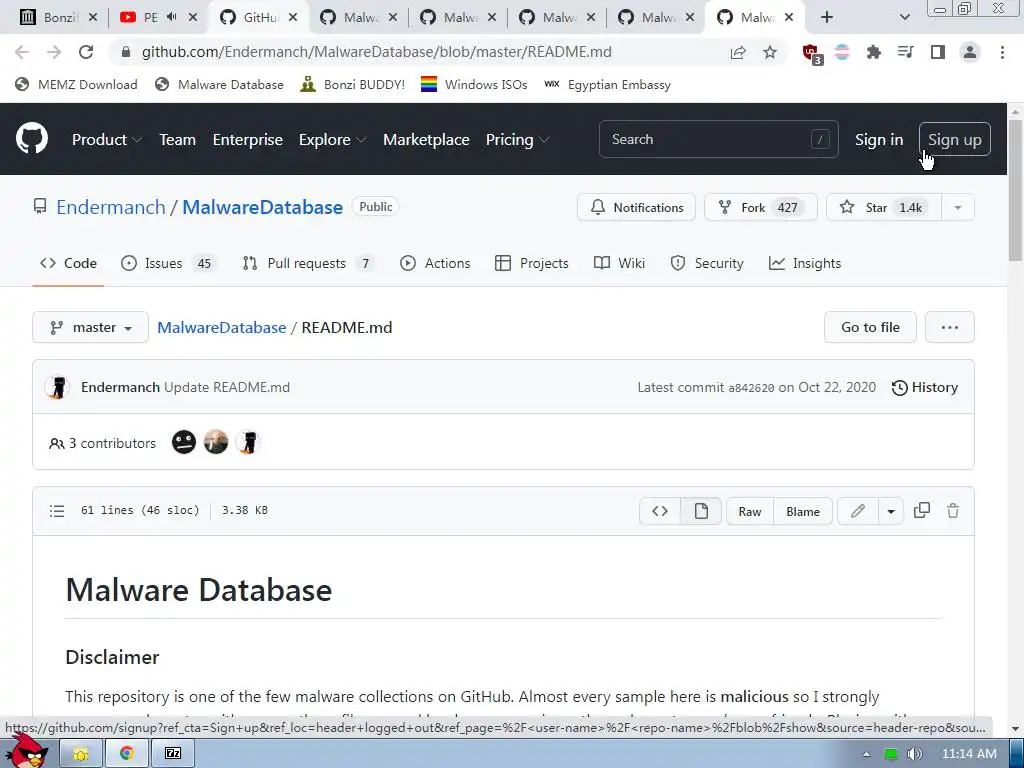Screen dimensions: 1024x768
Task: Click the Fork button
Action: (760, 208)
